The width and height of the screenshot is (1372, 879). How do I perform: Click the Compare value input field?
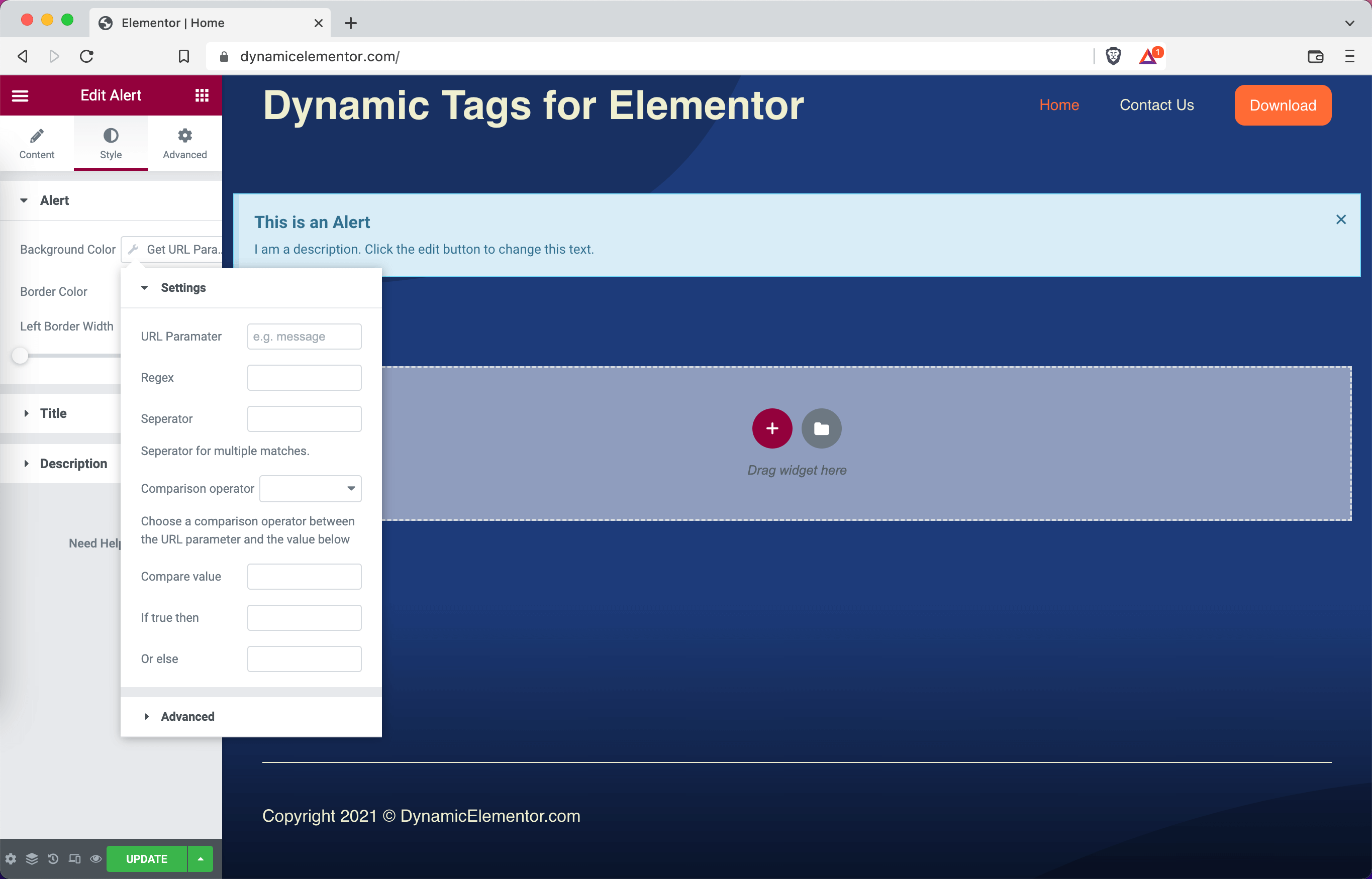point(305,577)
